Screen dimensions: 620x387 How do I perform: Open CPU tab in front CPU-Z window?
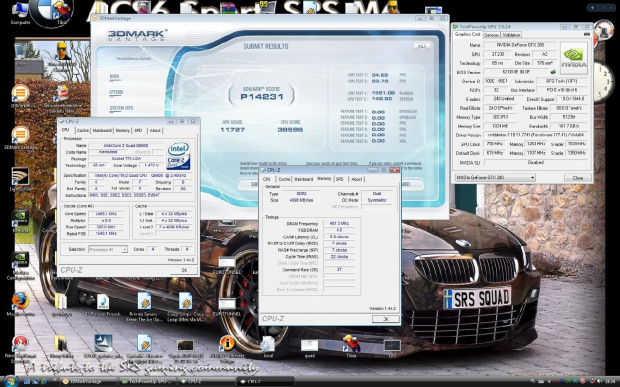267,179
